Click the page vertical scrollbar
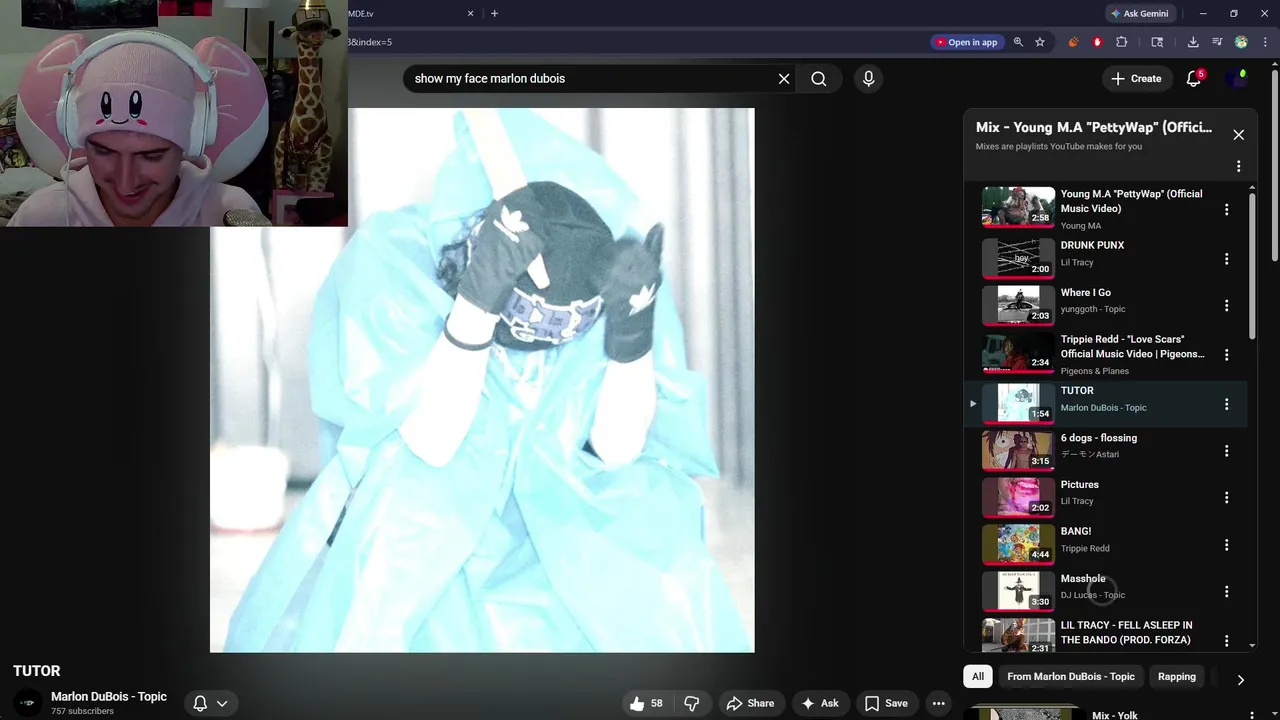Viewport: 1280px width, 720px height. point(1274,165)
